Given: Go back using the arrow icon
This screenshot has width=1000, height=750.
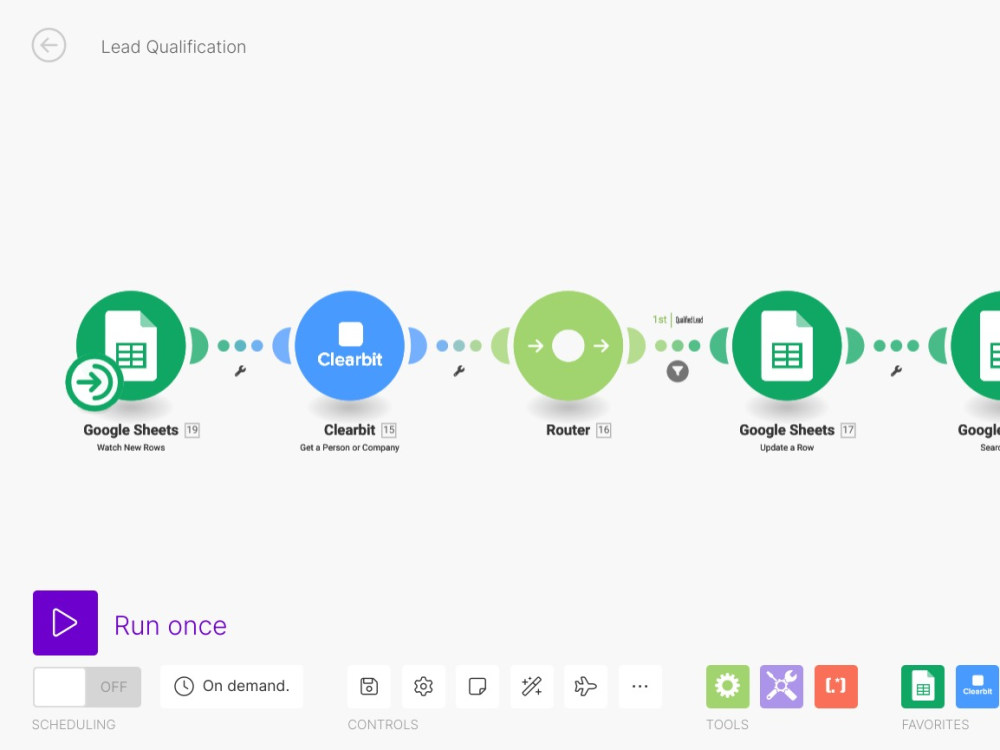Looking at the screenshot, I should [49, 45].
